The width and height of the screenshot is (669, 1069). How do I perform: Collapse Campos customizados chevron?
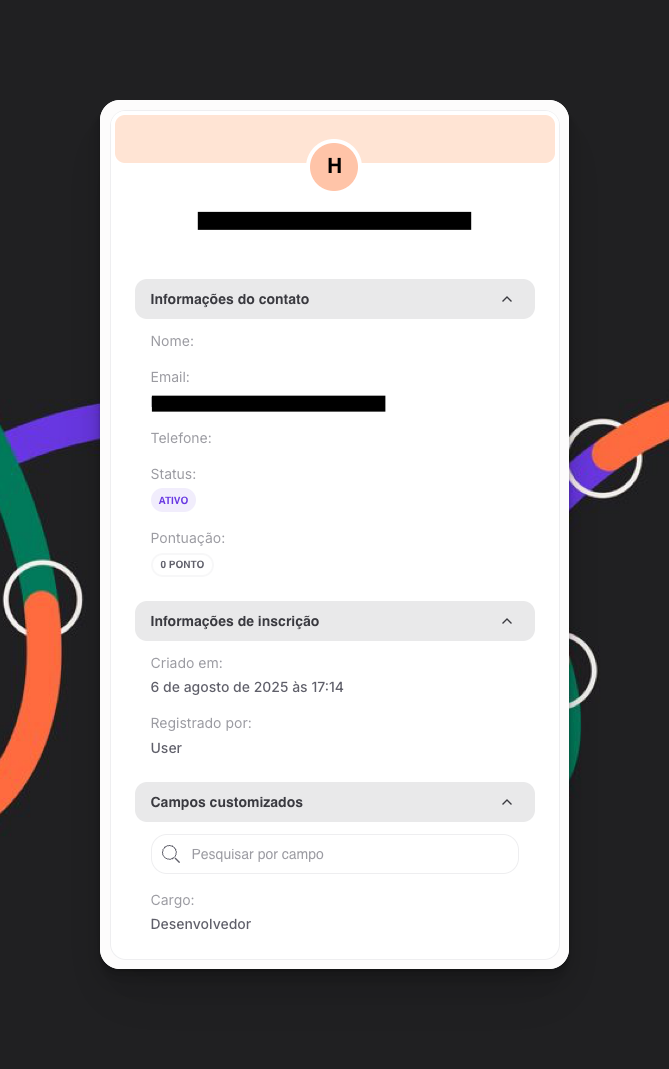click(507, 802)
